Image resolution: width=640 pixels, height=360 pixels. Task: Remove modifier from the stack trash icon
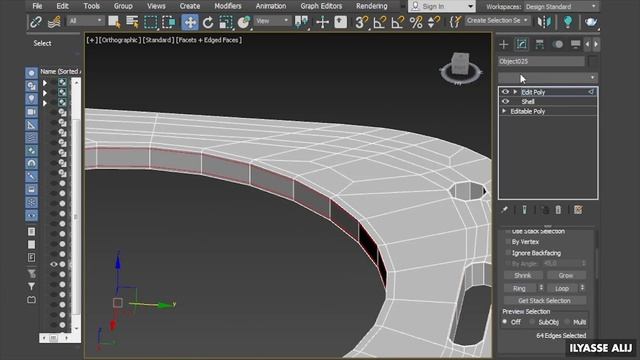pyautogui.click(x=558, y=210)
